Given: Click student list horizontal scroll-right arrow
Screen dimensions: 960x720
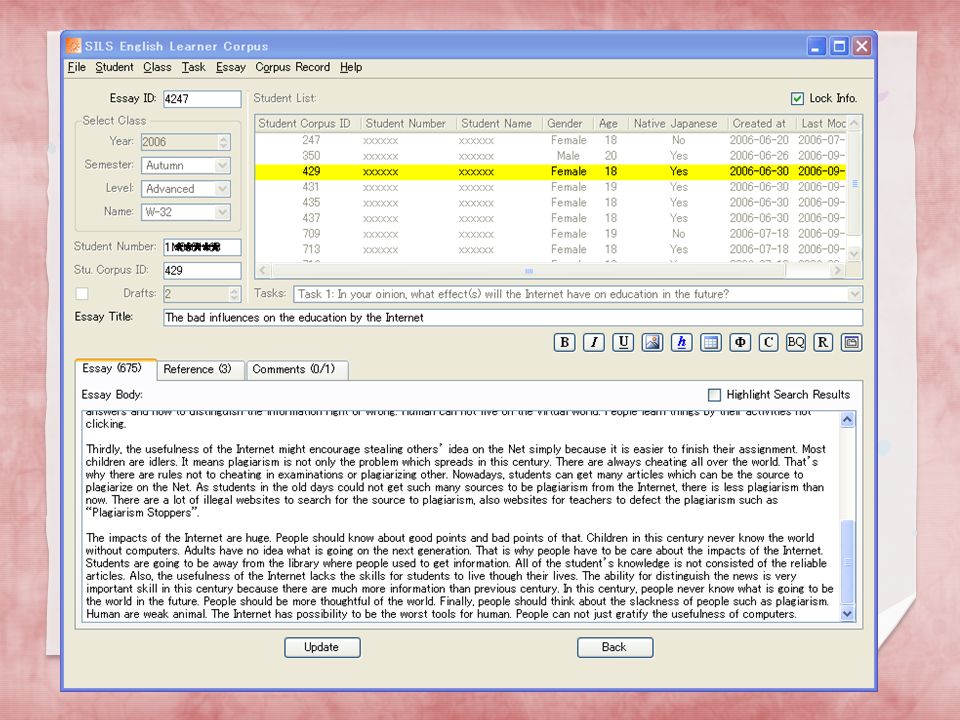Looking at the screenshot, I should (x=838, y=270).
